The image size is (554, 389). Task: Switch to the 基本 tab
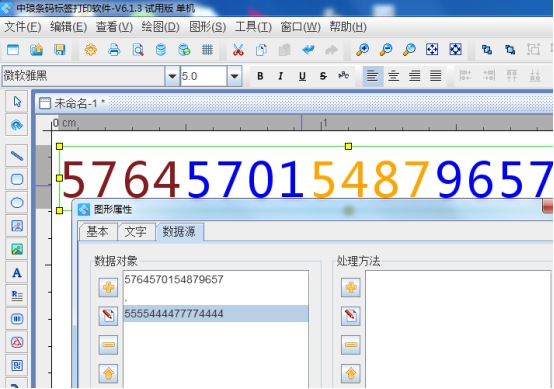click(x=98, y=232)
